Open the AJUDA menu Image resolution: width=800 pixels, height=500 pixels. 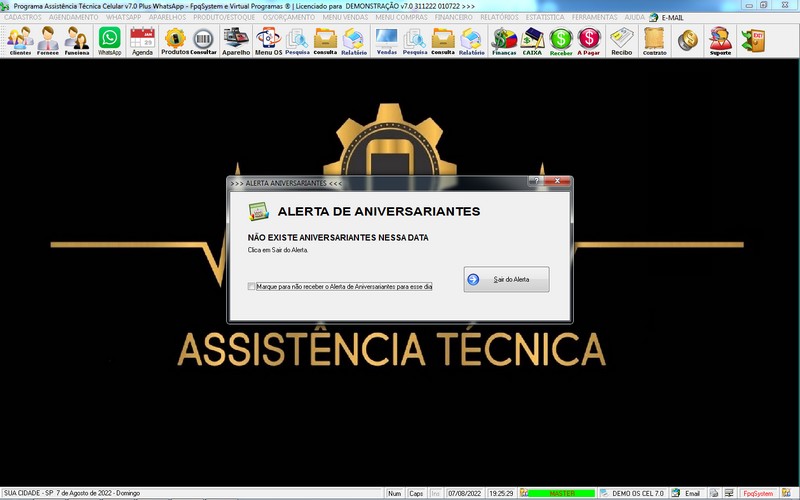635,17
